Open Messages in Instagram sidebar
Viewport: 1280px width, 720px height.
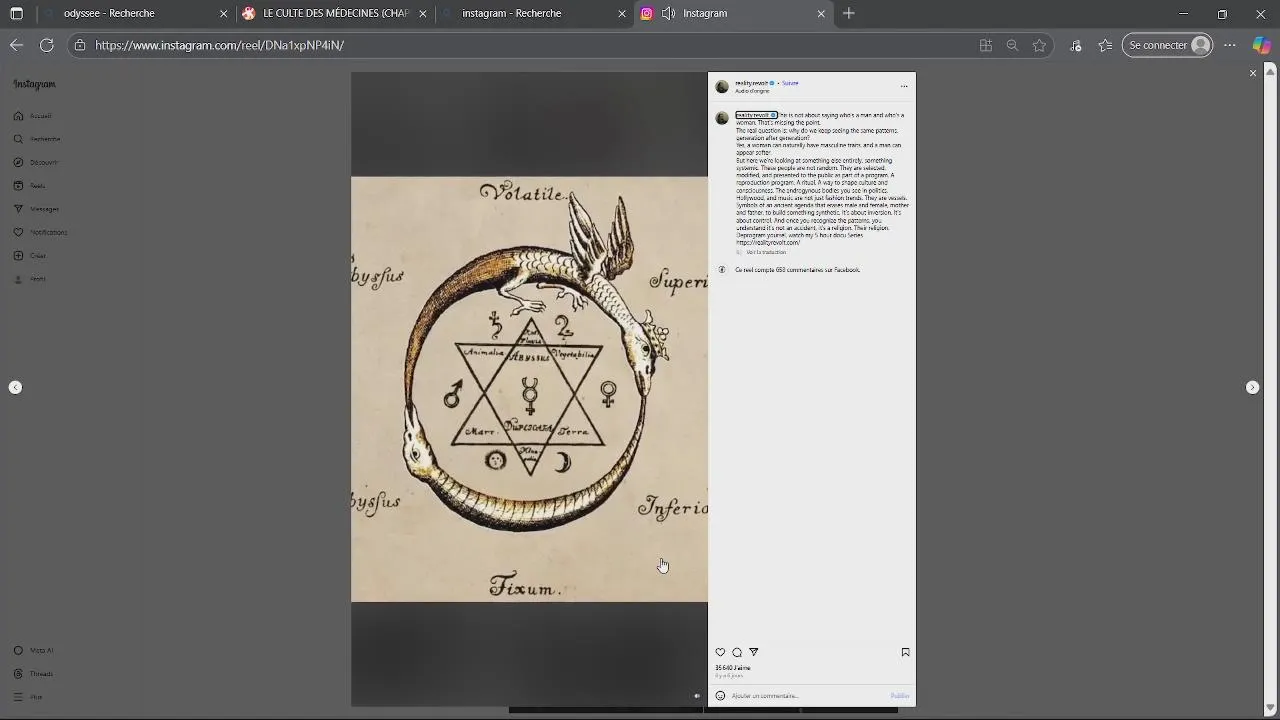point(36,209)
